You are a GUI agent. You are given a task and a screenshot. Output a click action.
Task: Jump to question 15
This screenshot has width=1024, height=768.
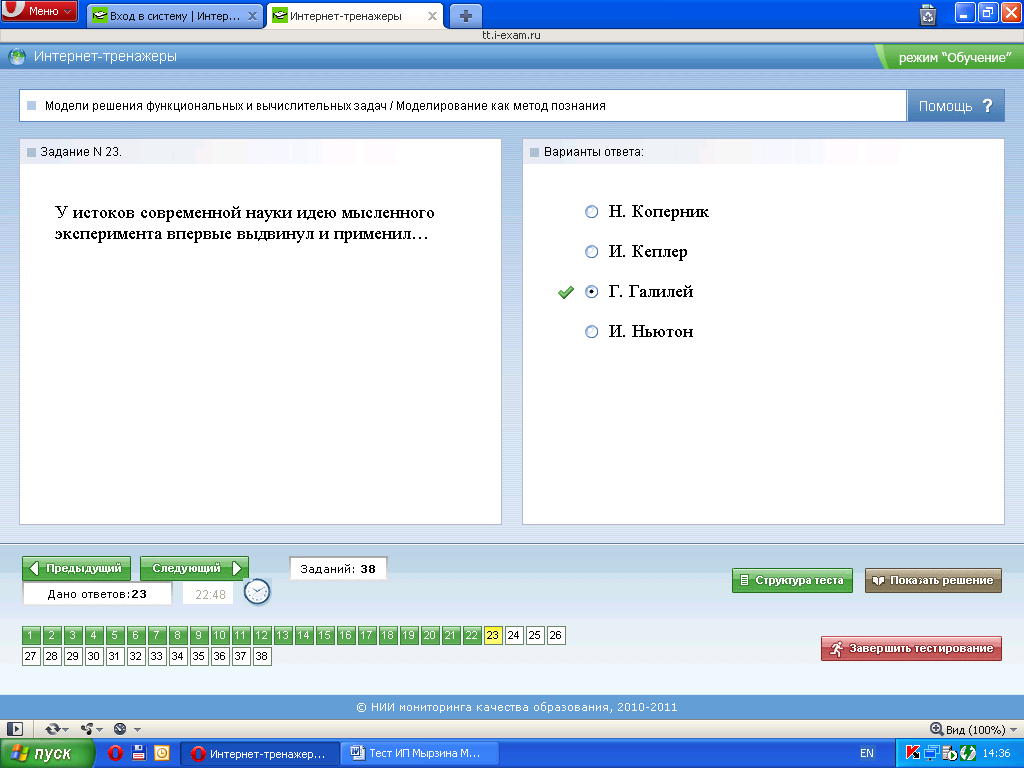click(325, 635)
